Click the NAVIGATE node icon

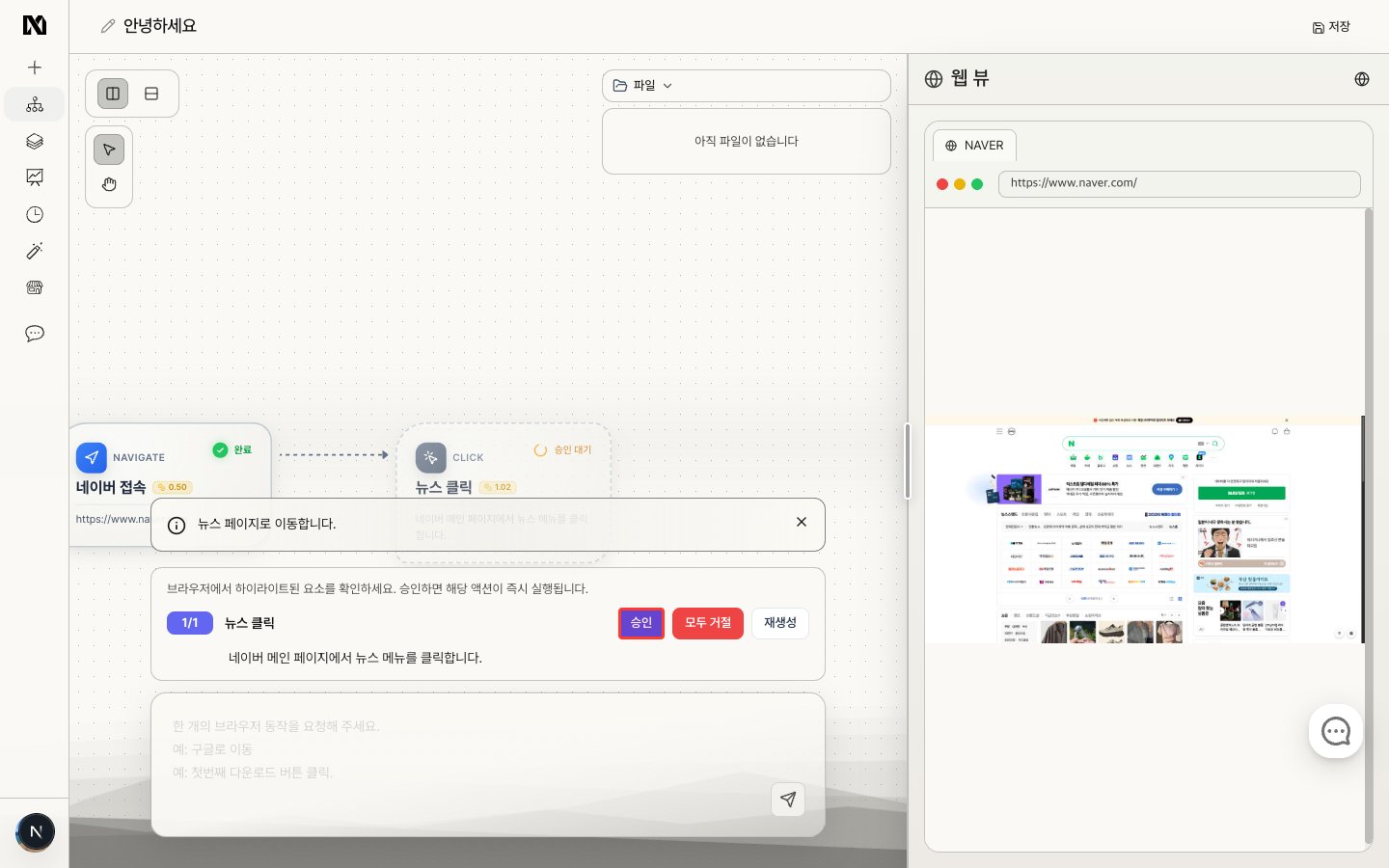(x=92, y=457)
